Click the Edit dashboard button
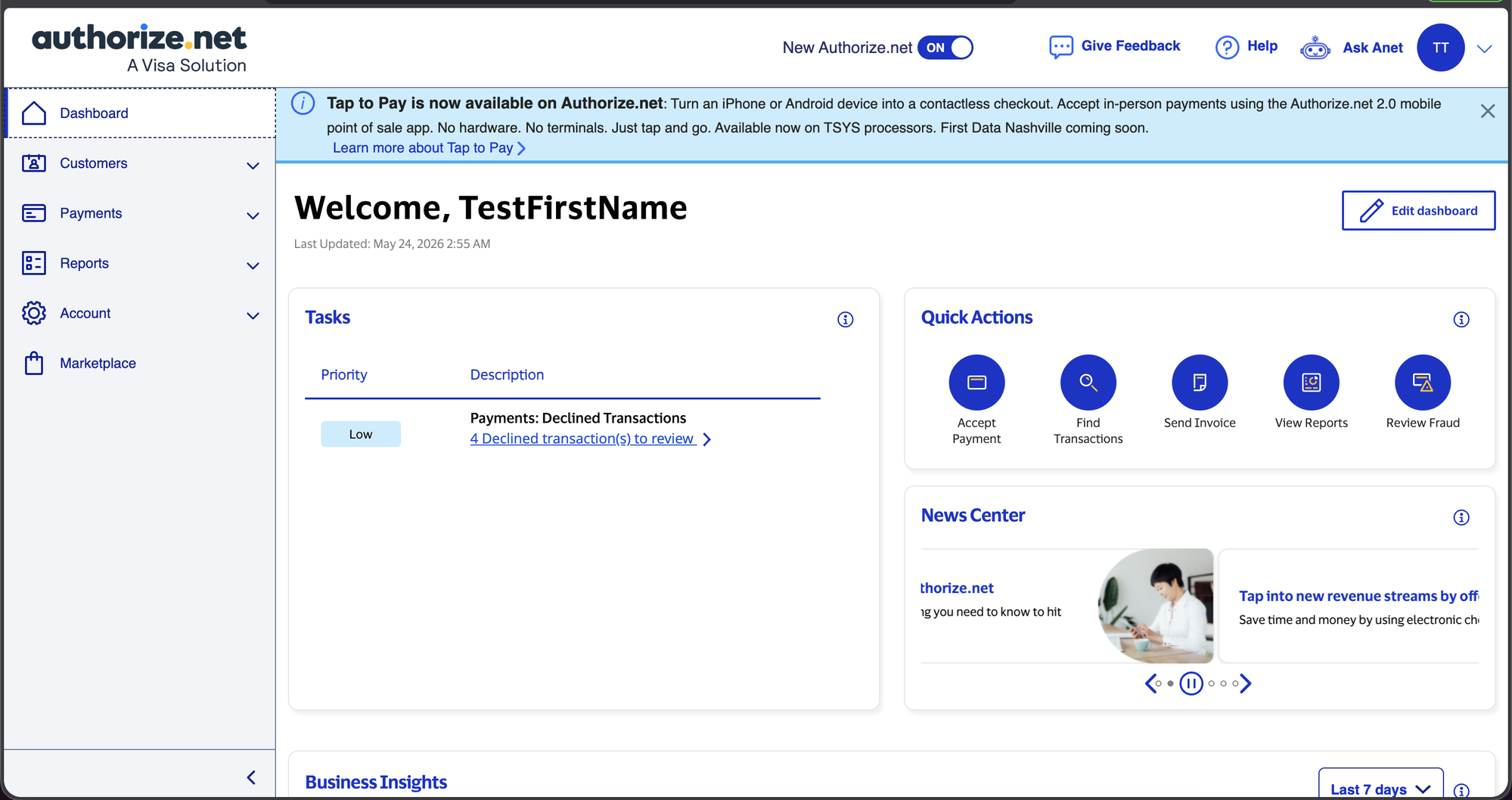The width and height of the screenshot is (1512, 800). click(1418, 210)
